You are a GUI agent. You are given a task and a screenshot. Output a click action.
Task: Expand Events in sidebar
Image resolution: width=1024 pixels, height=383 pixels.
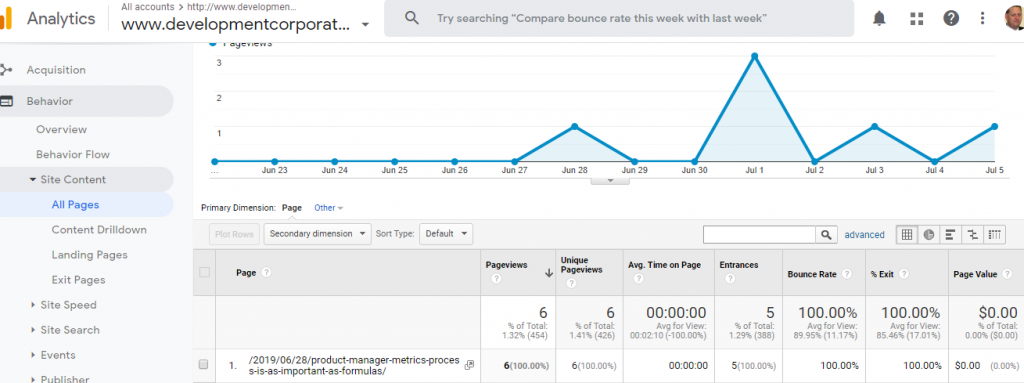(33, 356)
